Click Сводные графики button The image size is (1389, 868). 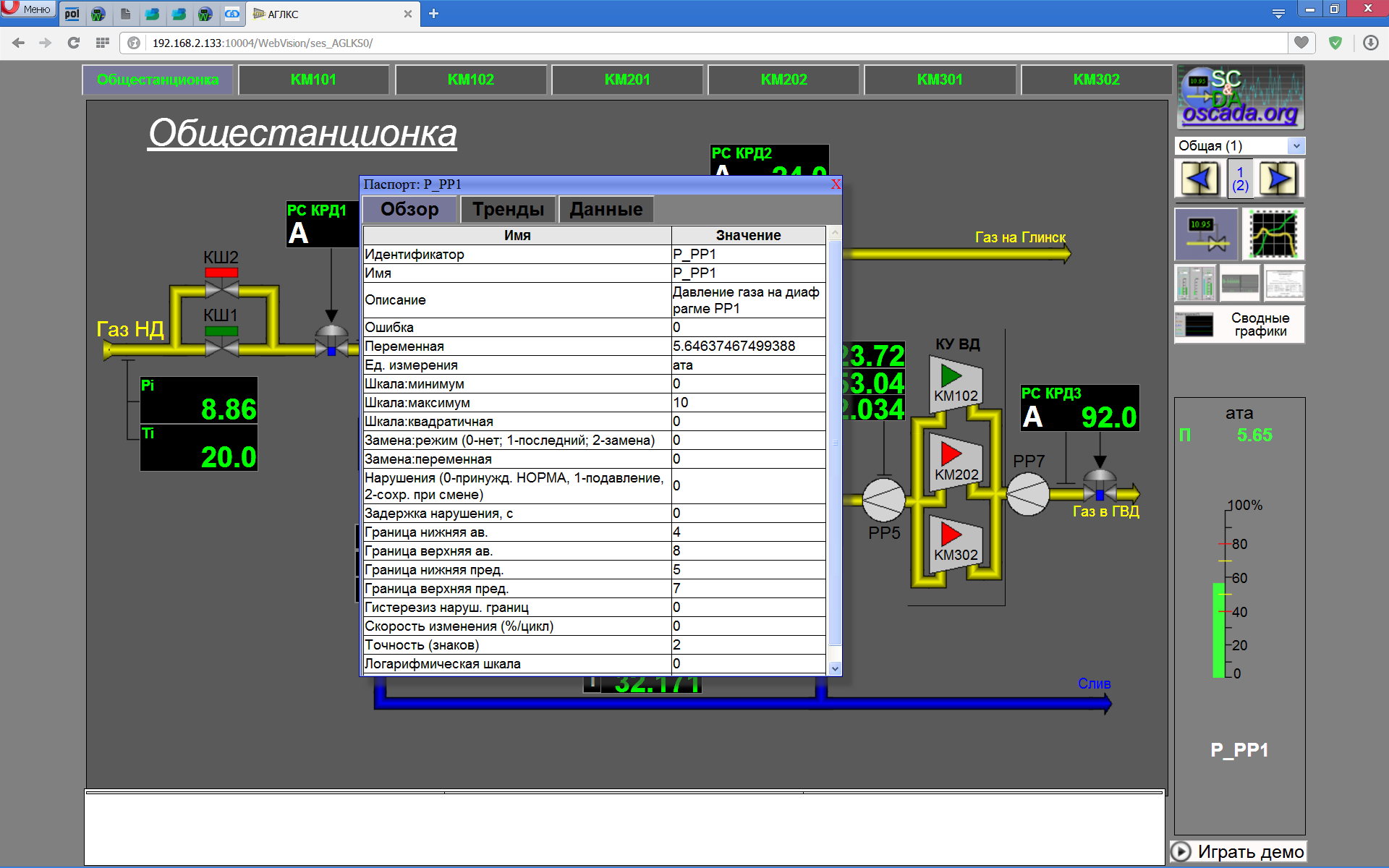point(1239,325)
